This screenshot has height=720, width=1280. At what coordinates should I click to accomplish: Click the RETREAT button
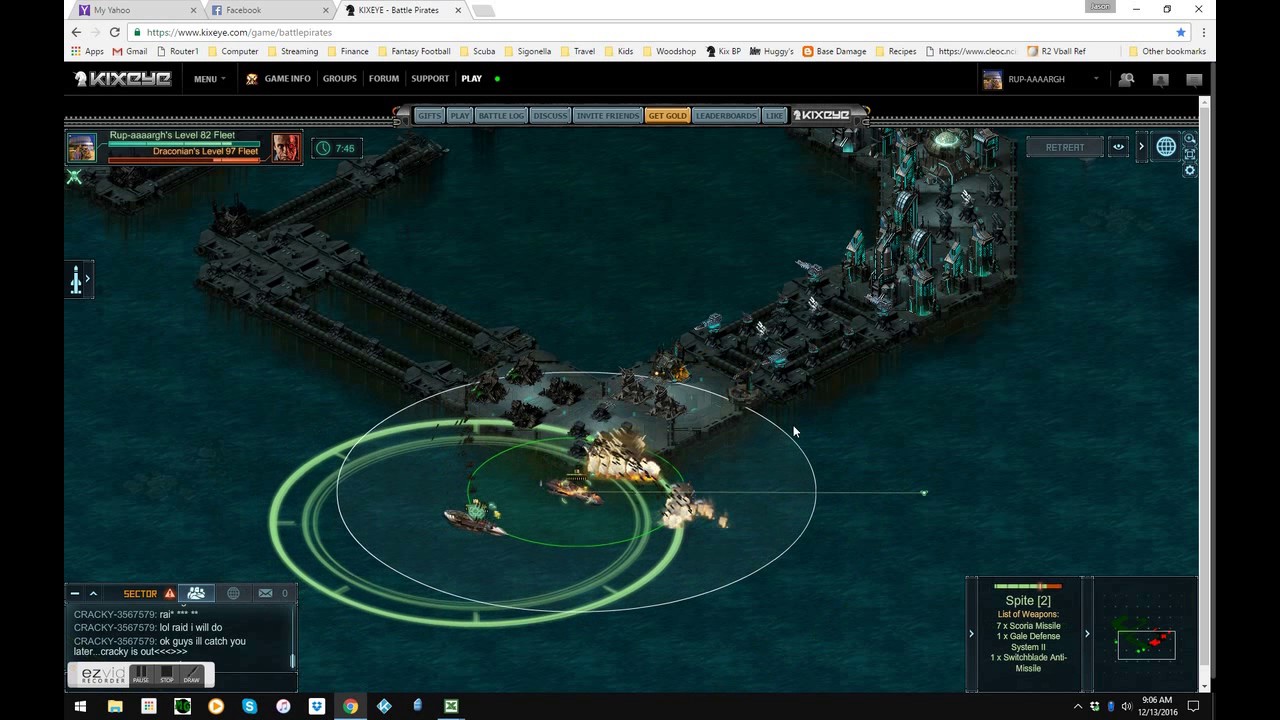pos(1065,147)
